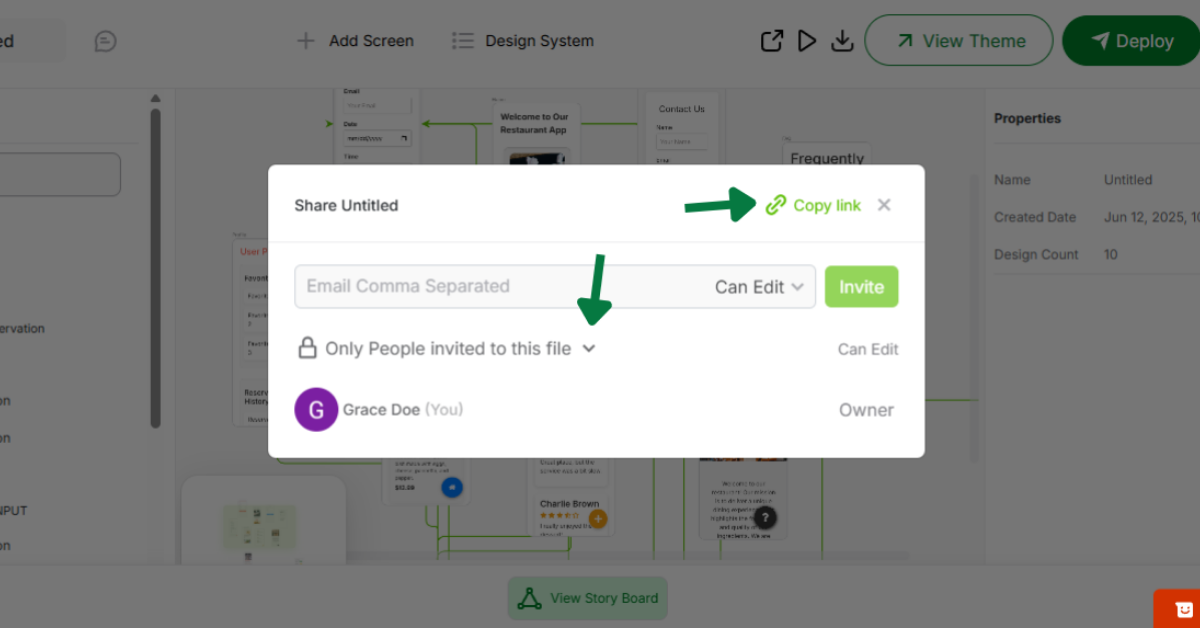Click the chain link icon beside Copy link
Image resolution: width=1200 pixels, height=628 pixels.
[x=776, y=205]
